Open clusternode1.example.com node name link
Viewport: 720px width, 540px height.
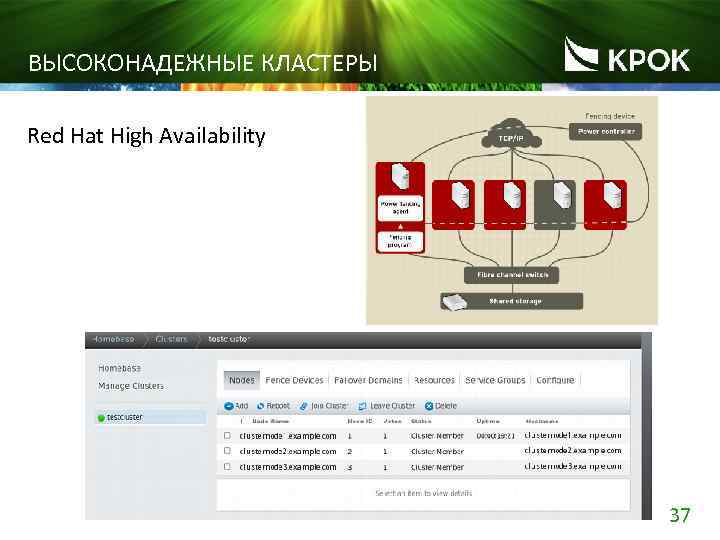[288, 436]
